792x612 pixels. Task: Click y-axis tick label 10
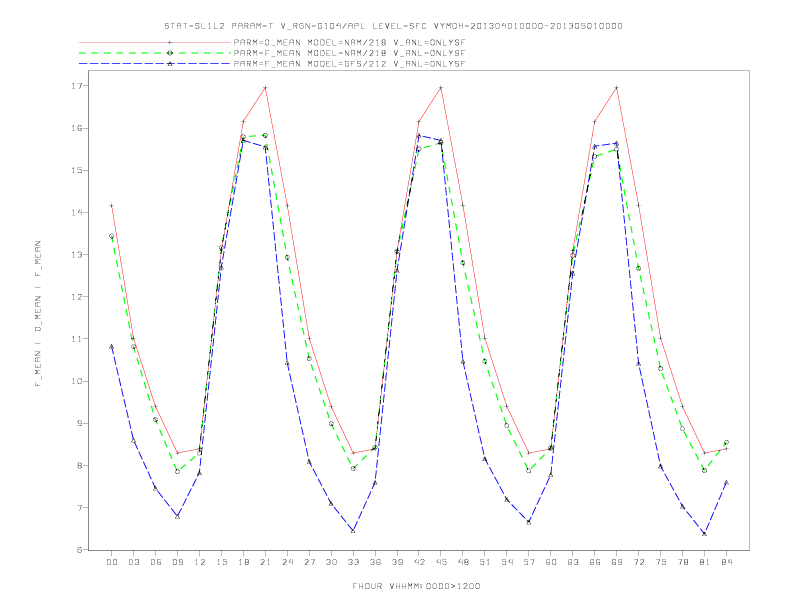click(76, 381)
